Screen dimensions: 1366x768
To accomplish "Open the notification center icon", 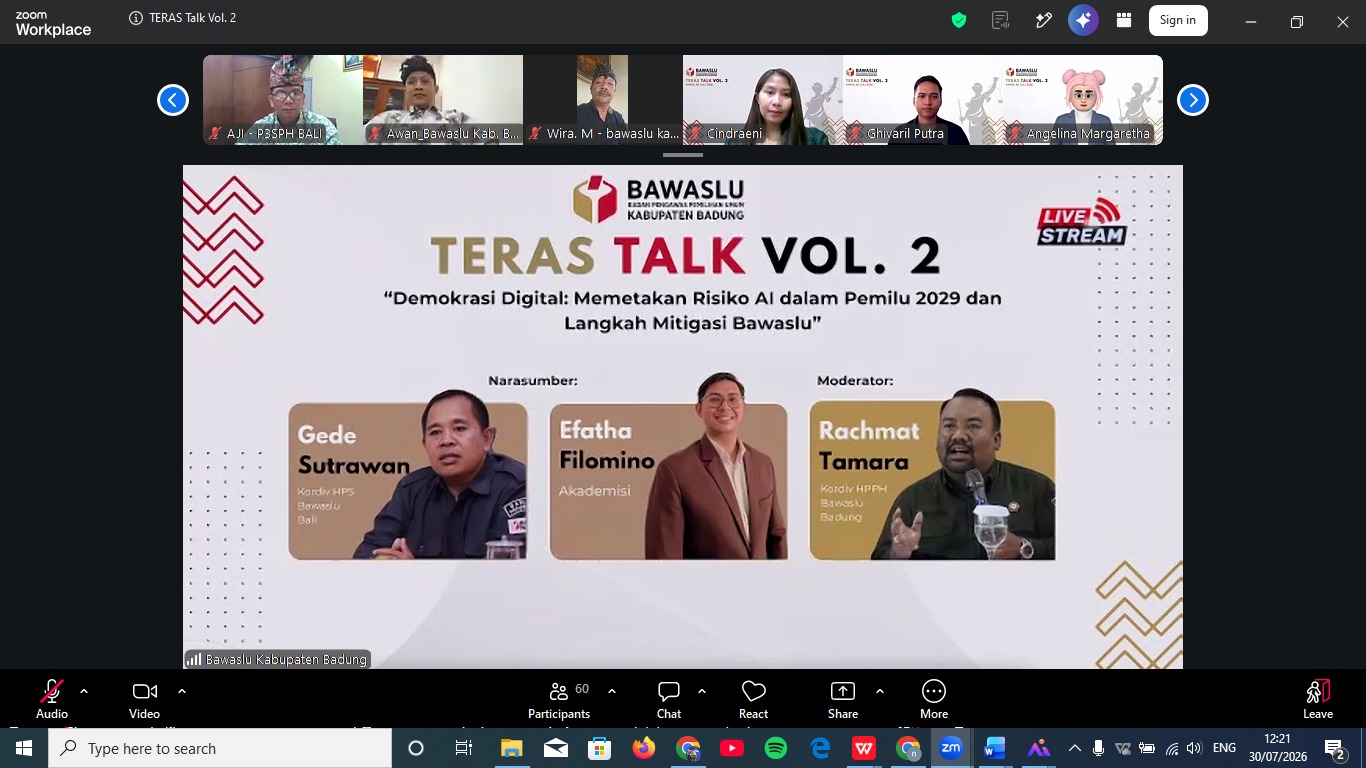I will point(1336,748).
